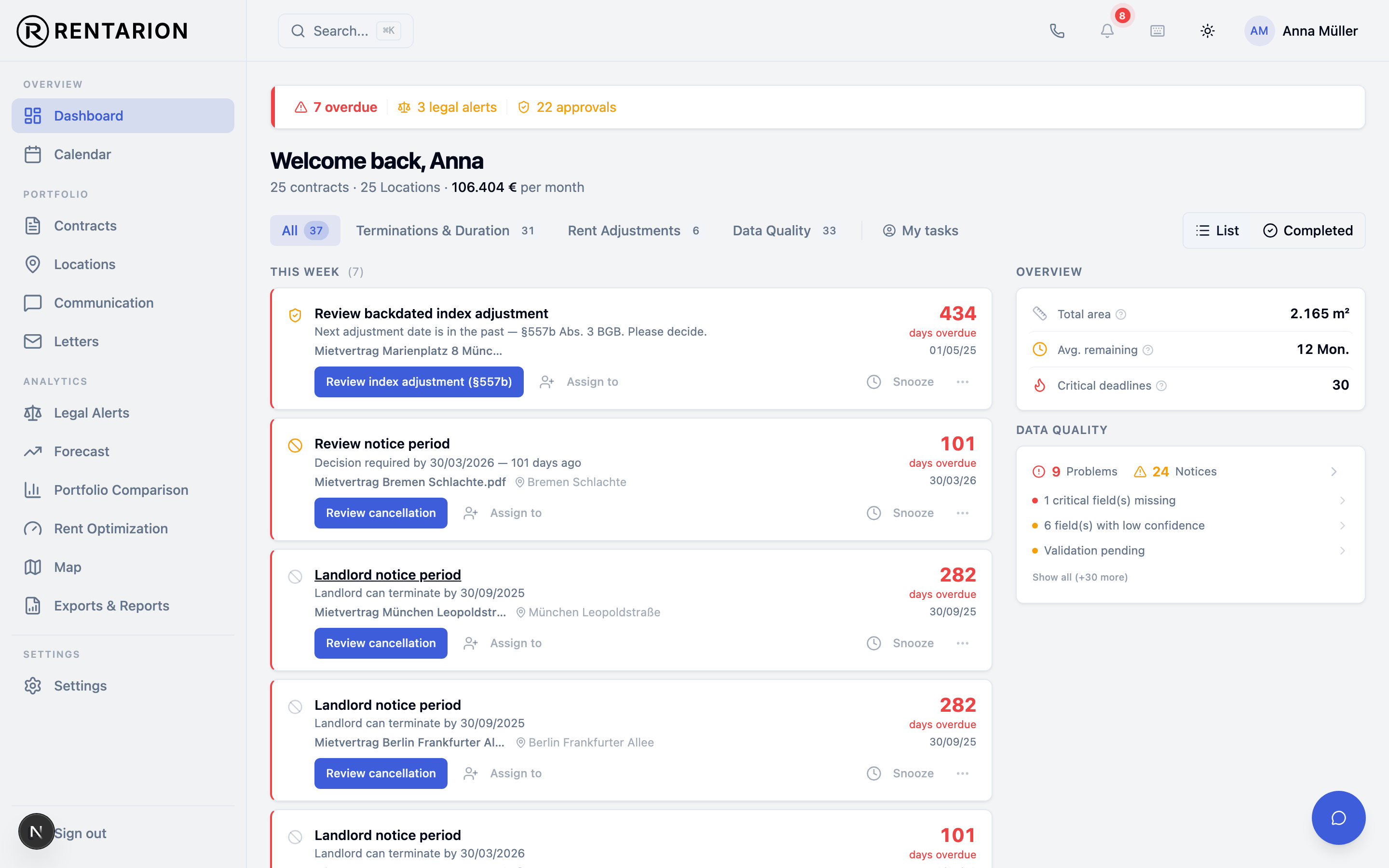Open Dashboard in sidebar
Viewport: 1389px width, 868px height.
(x=123, y=115)
